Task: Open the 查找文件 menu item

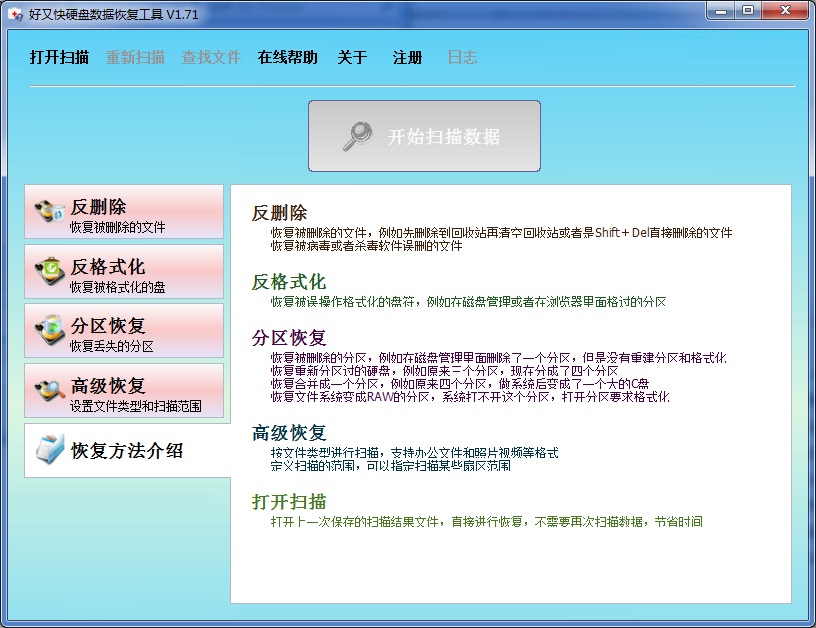Action: coord(210,58)
